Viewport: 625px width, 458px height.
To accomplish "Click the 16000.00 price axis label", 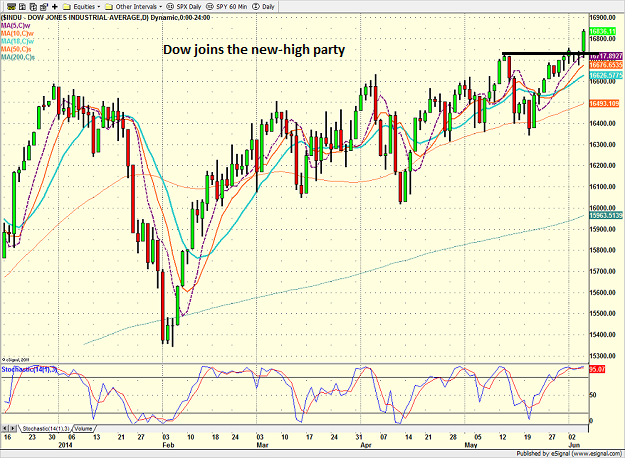I will (x=604, y=208).
